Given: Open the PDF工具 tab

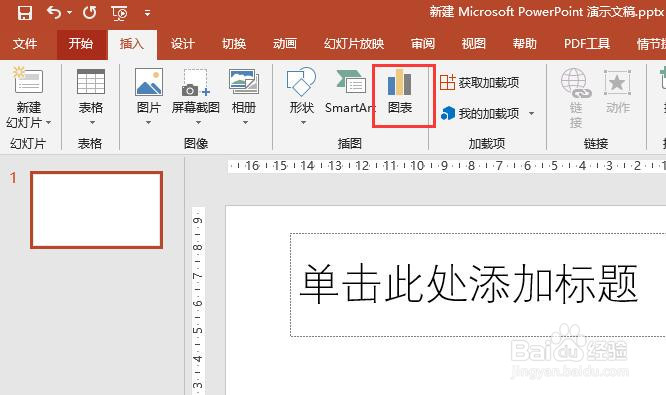Looking at the screenshot, I should coord(587,44).
